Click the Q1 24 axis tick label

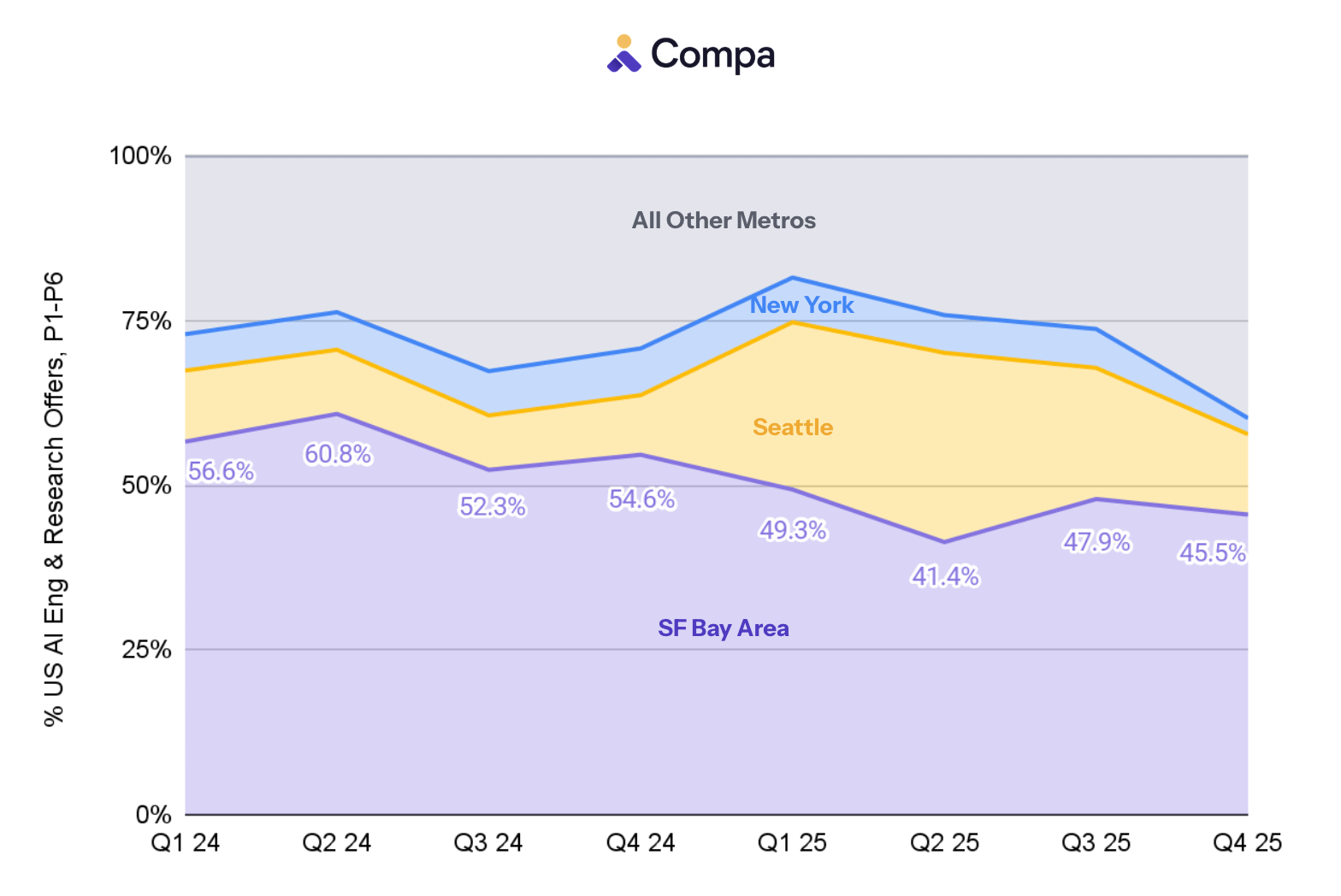(x=185, y=843)
